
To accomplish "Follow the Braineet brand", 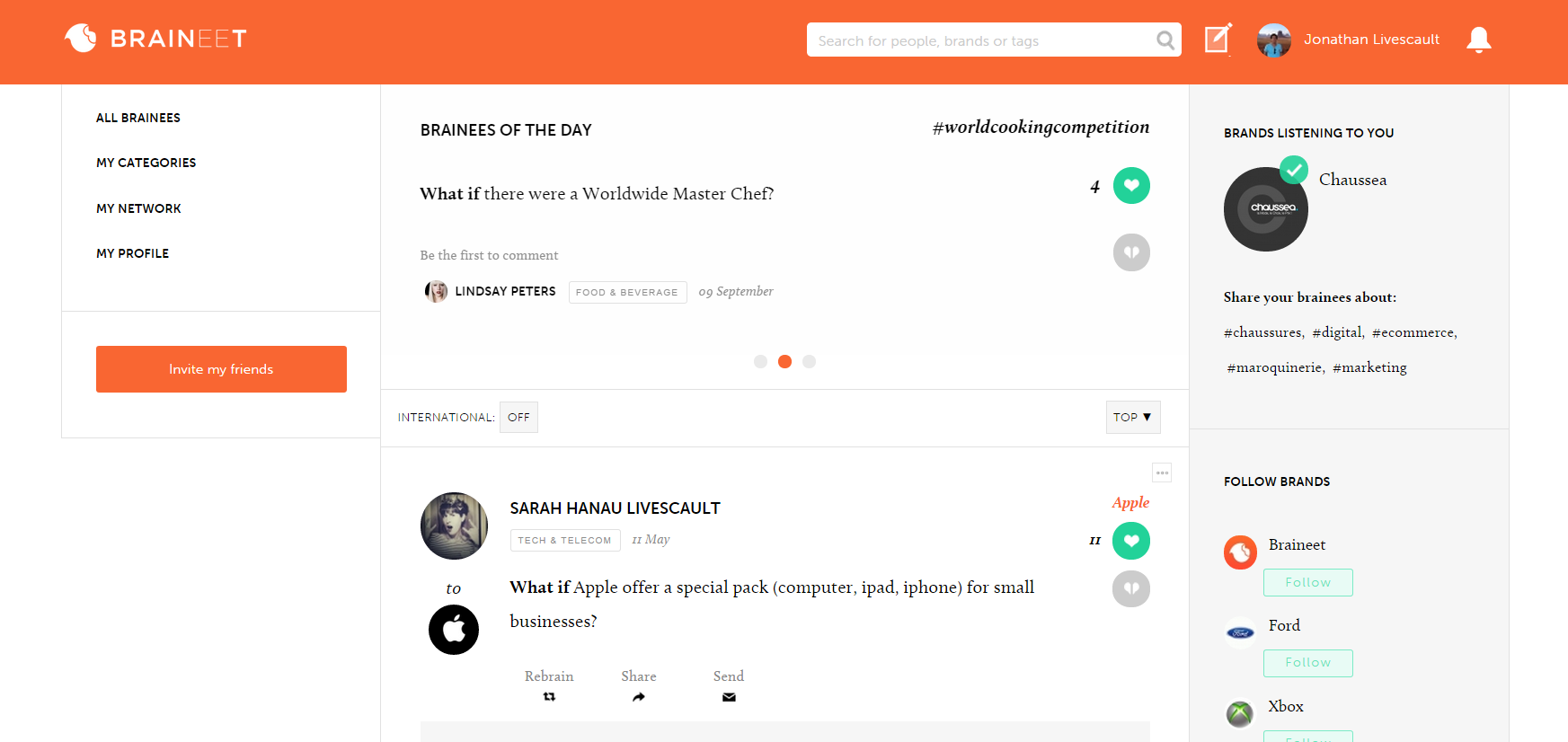I will 1307,582.
